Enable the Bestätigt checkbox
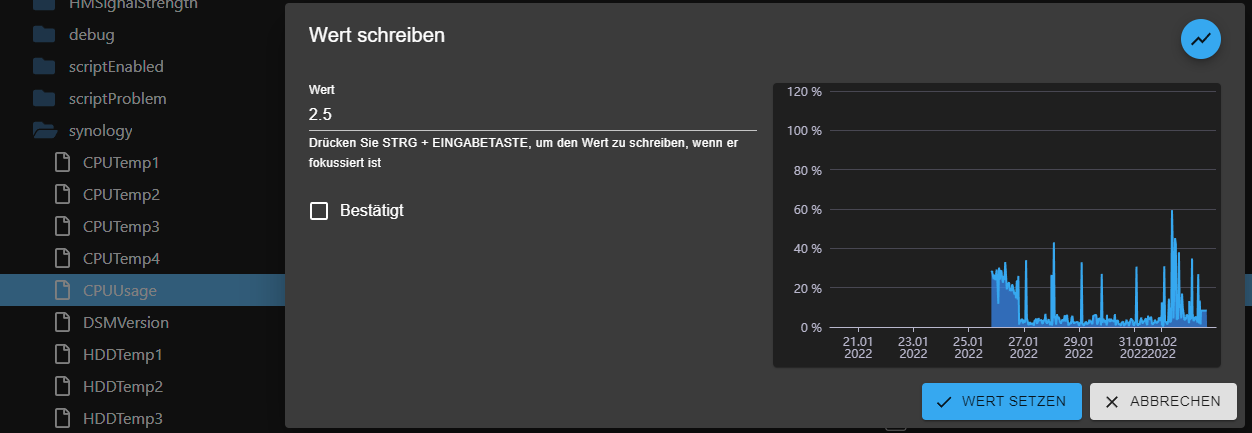 pos(319,211)
